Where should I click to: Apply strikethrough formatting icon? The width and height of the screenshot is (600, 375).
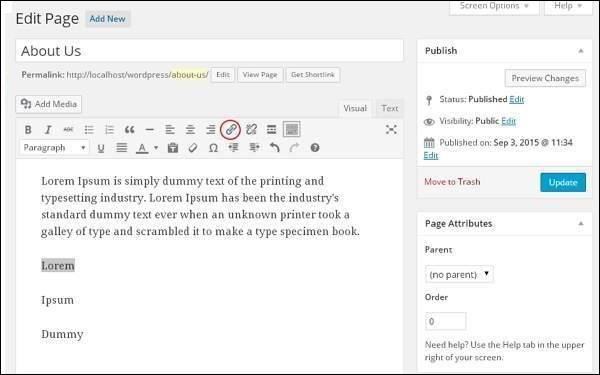[x=68, y=130]
